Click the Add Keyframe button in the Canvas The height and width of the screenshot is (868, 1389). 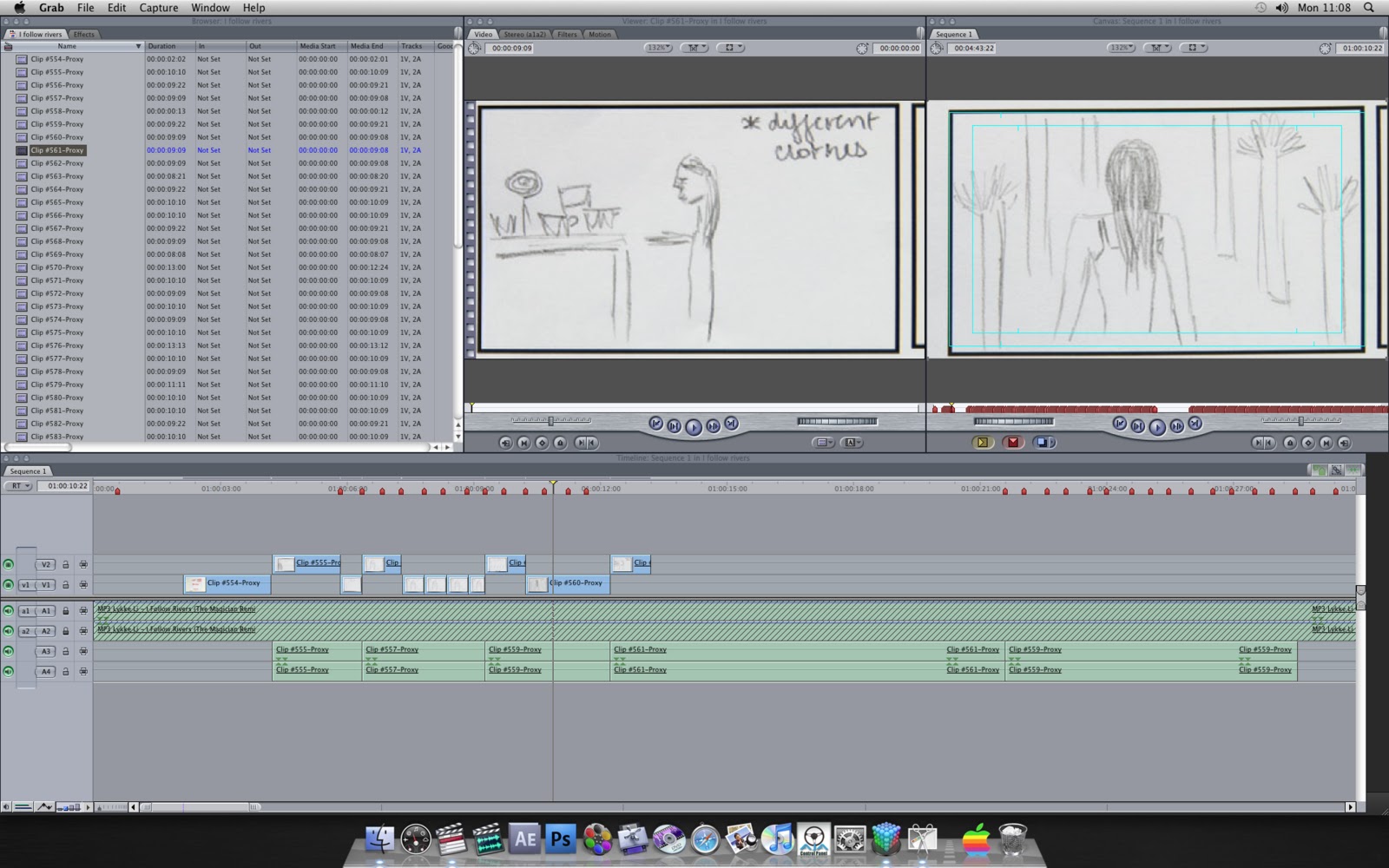click(x=1307, y=443)
